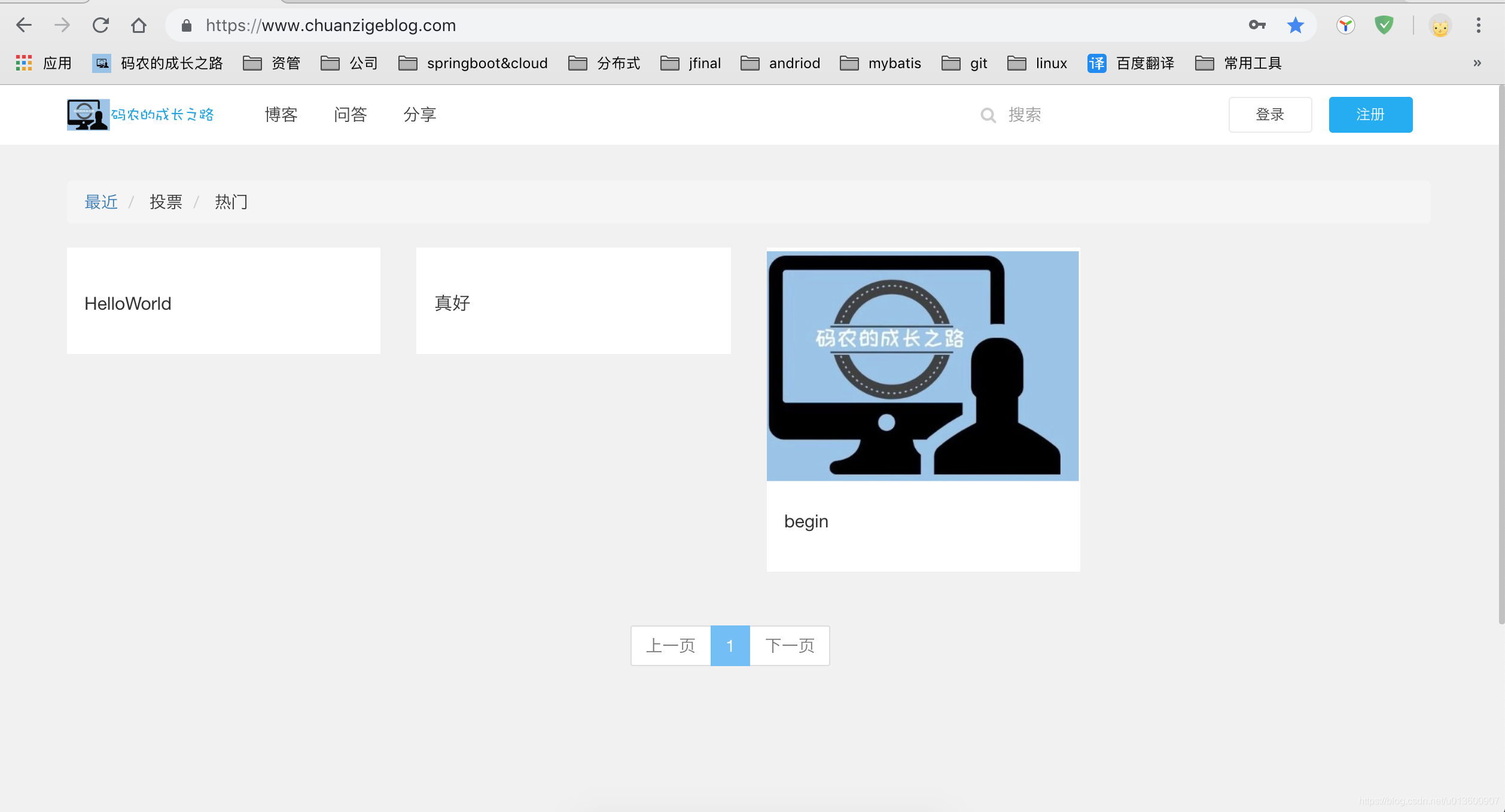Open the 资管 bookmark folder
The image size is (1505, 812).
click(272, 63)
